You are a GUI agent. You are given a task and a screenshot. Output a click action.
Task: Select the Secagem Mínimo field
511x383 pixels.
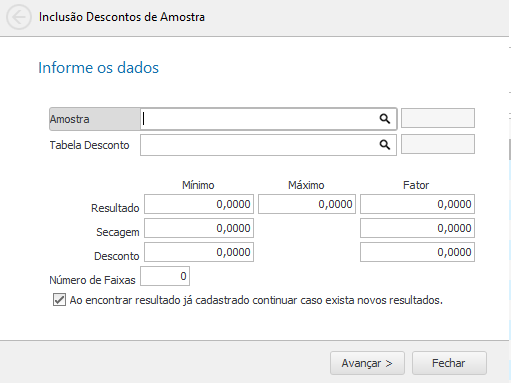(x=199, y=228)
